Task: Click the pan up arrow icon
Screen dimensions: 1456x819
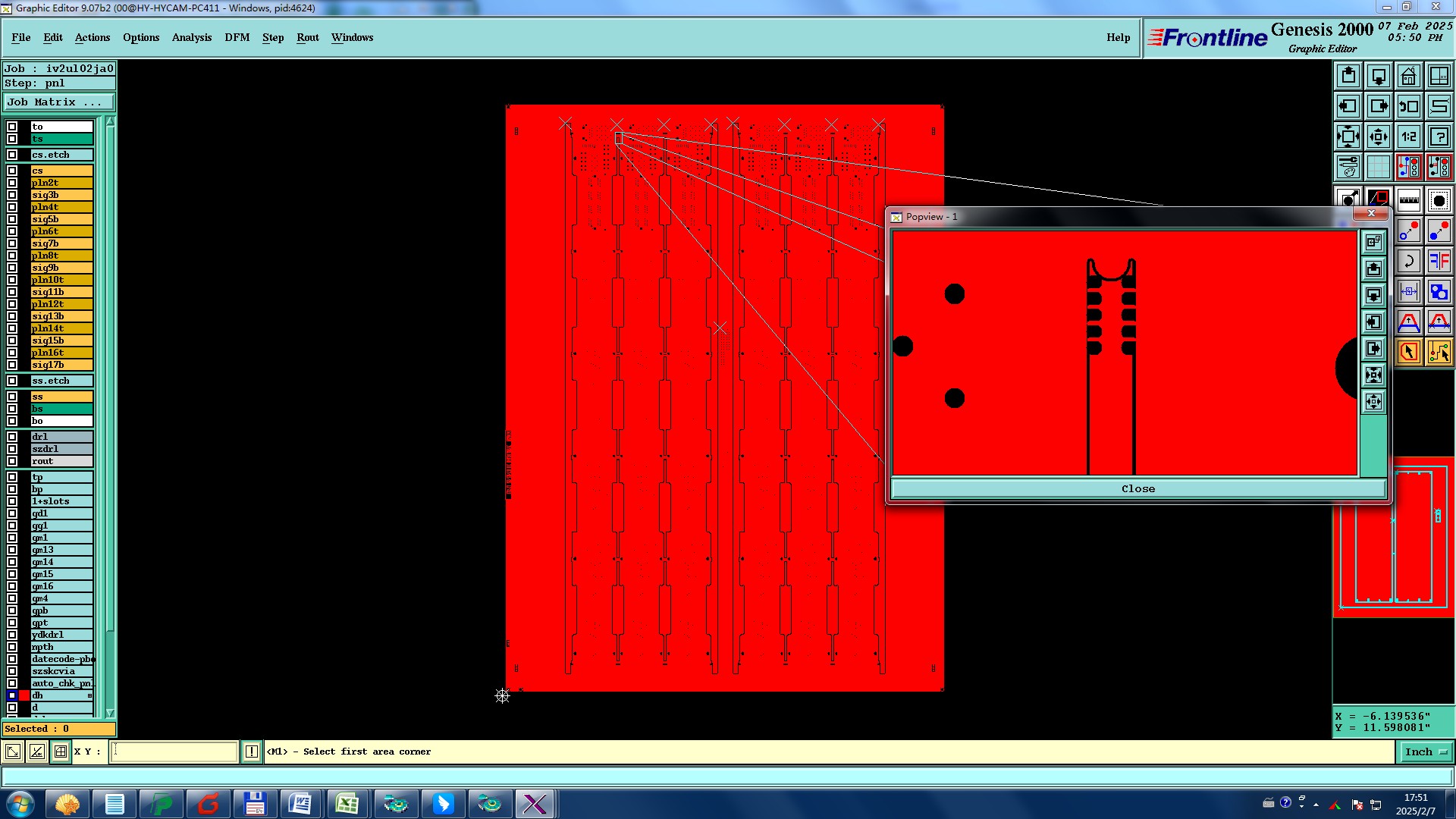Action: click(x=1348, y=76)
